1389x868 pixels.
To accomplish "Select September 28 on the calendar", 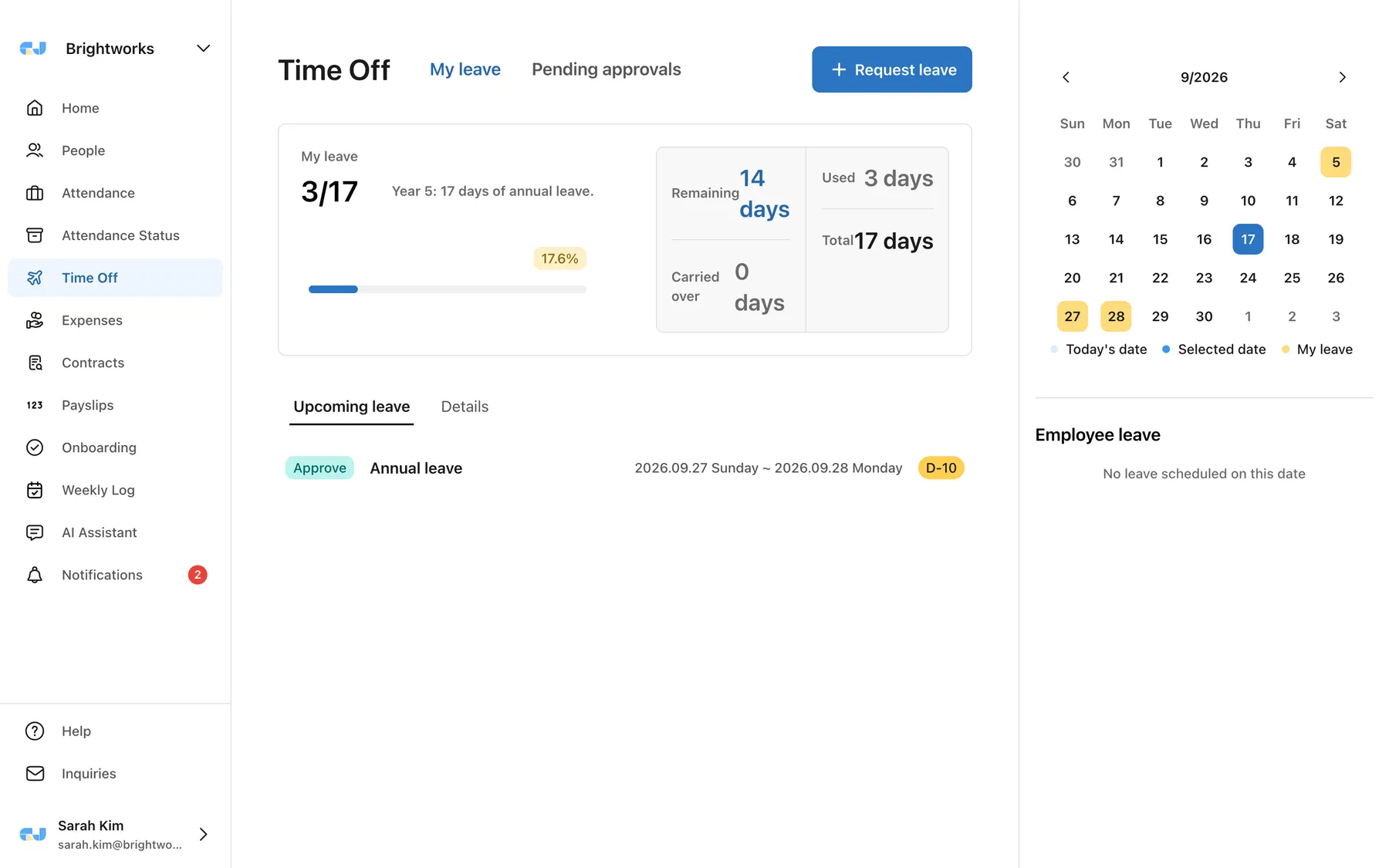I will (x=1116, y=316).
